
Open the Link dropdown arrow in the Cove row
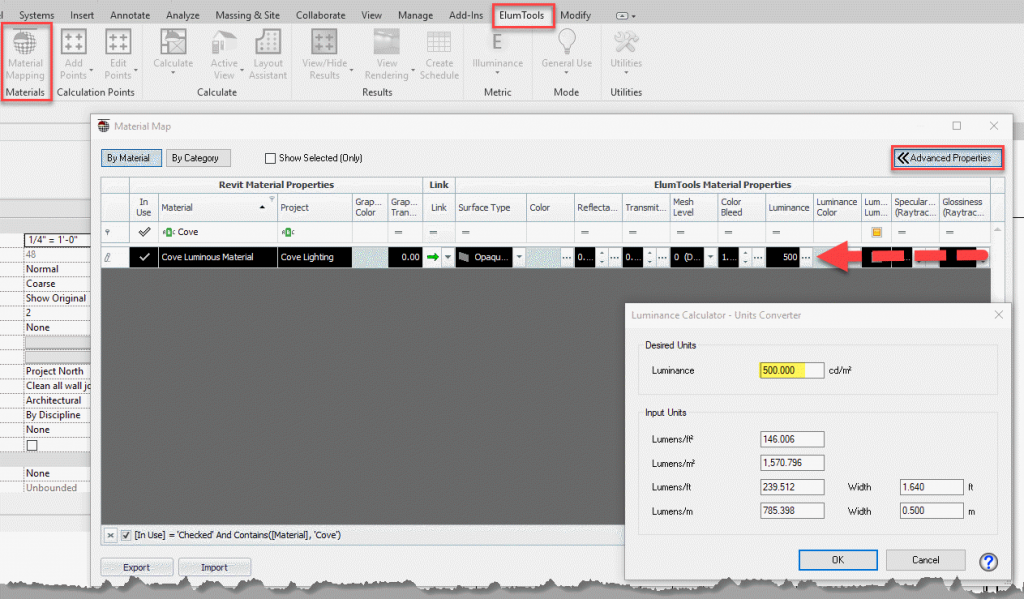point(448,257)
